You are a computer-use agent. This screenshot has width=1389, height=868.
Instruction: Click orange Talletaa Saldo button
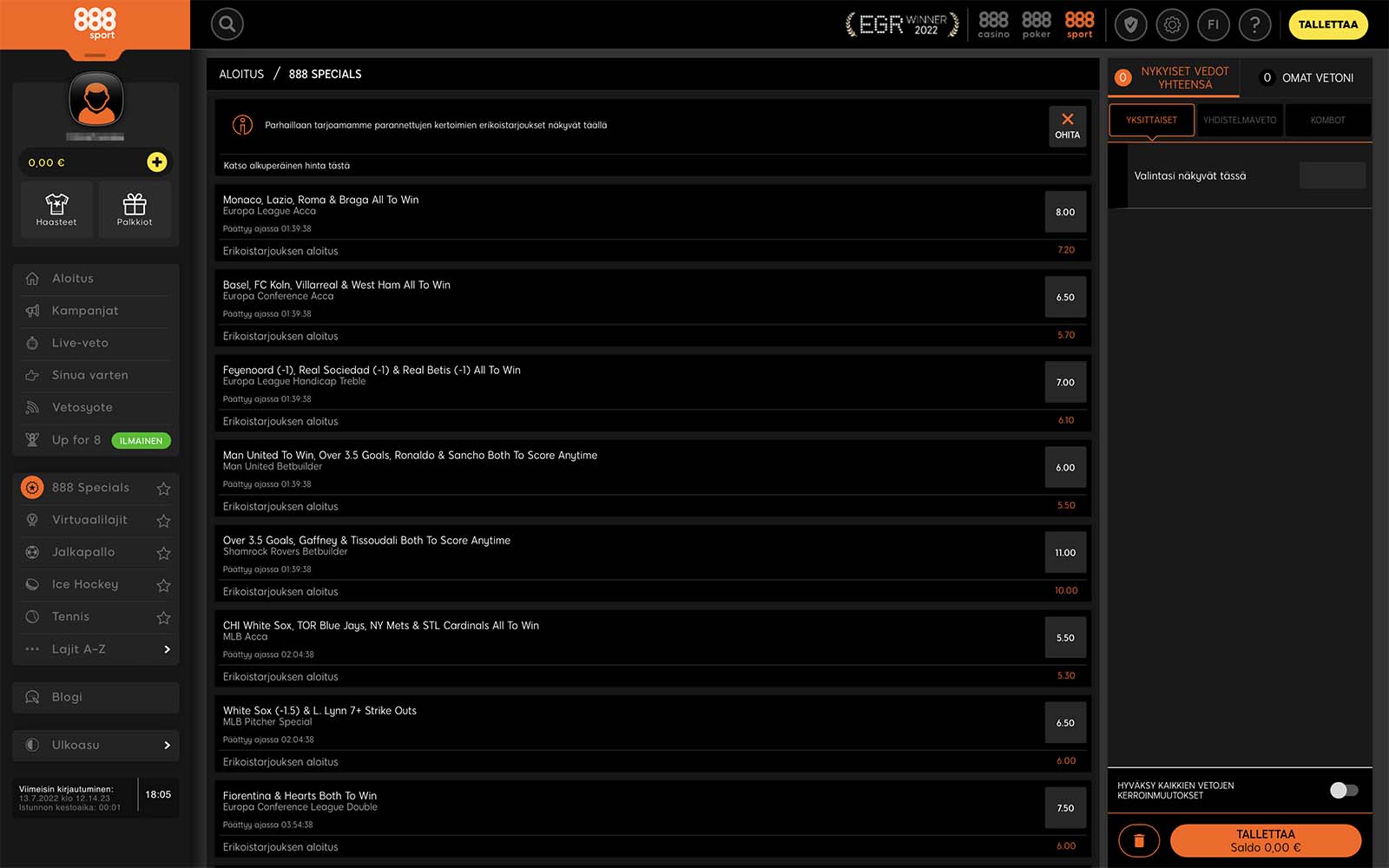tap(1266, 841)
